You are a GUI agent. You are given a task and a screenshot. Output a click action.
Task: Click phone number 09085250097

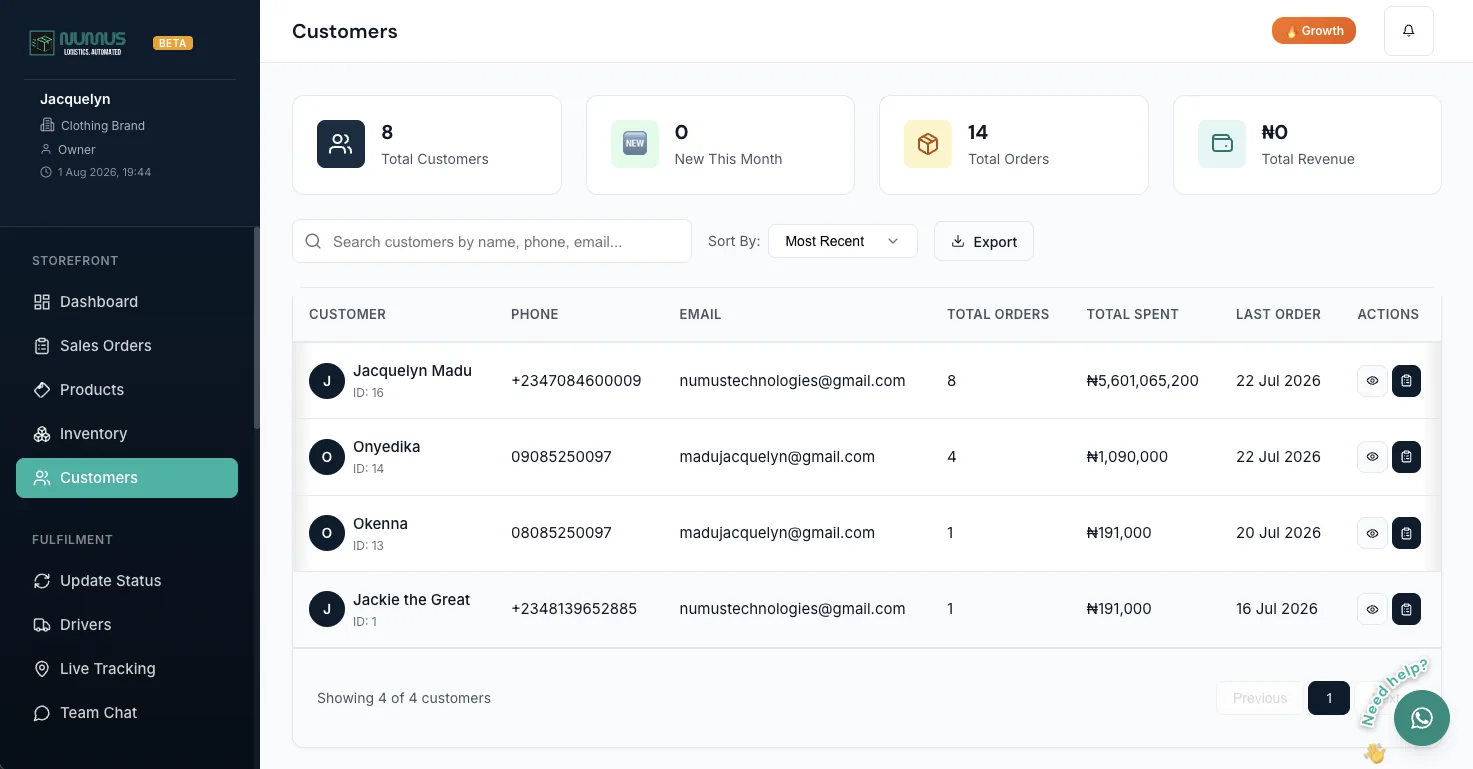561,457
